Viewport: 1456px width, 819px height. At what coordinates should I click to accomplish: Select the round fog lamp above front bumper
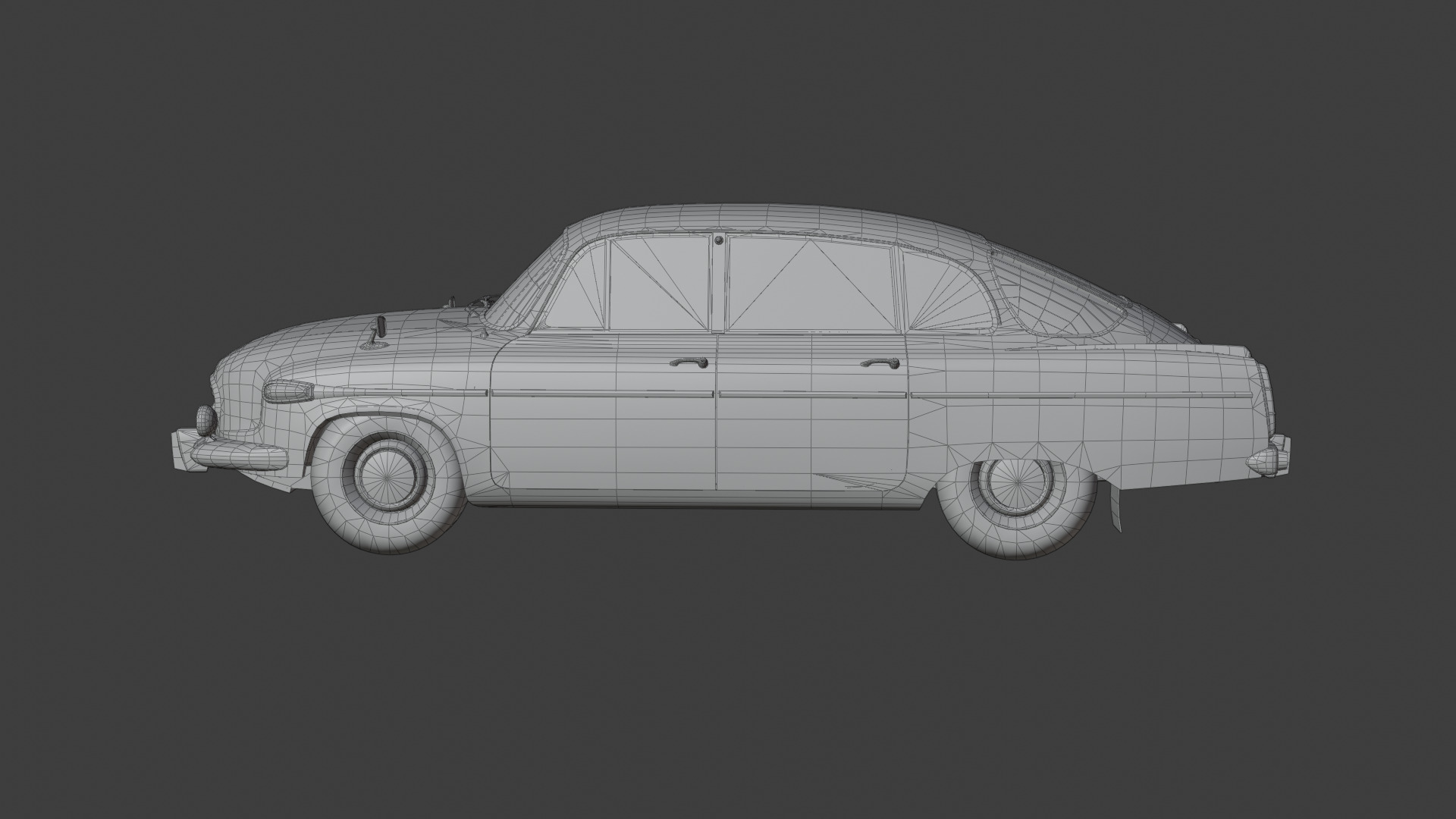pos(206,420)
